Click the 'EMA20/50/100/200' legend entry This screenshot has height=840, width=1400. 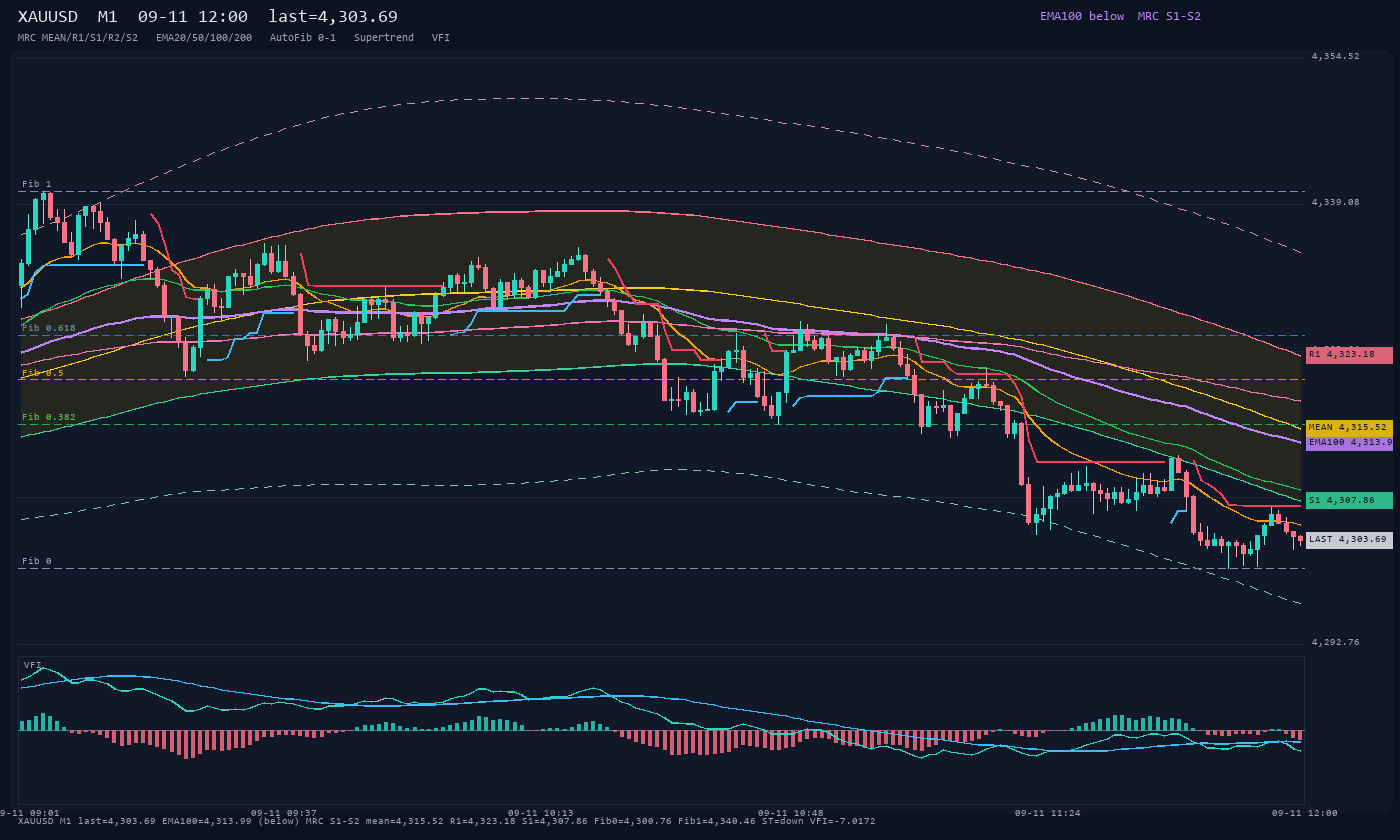tap(204, 37)
